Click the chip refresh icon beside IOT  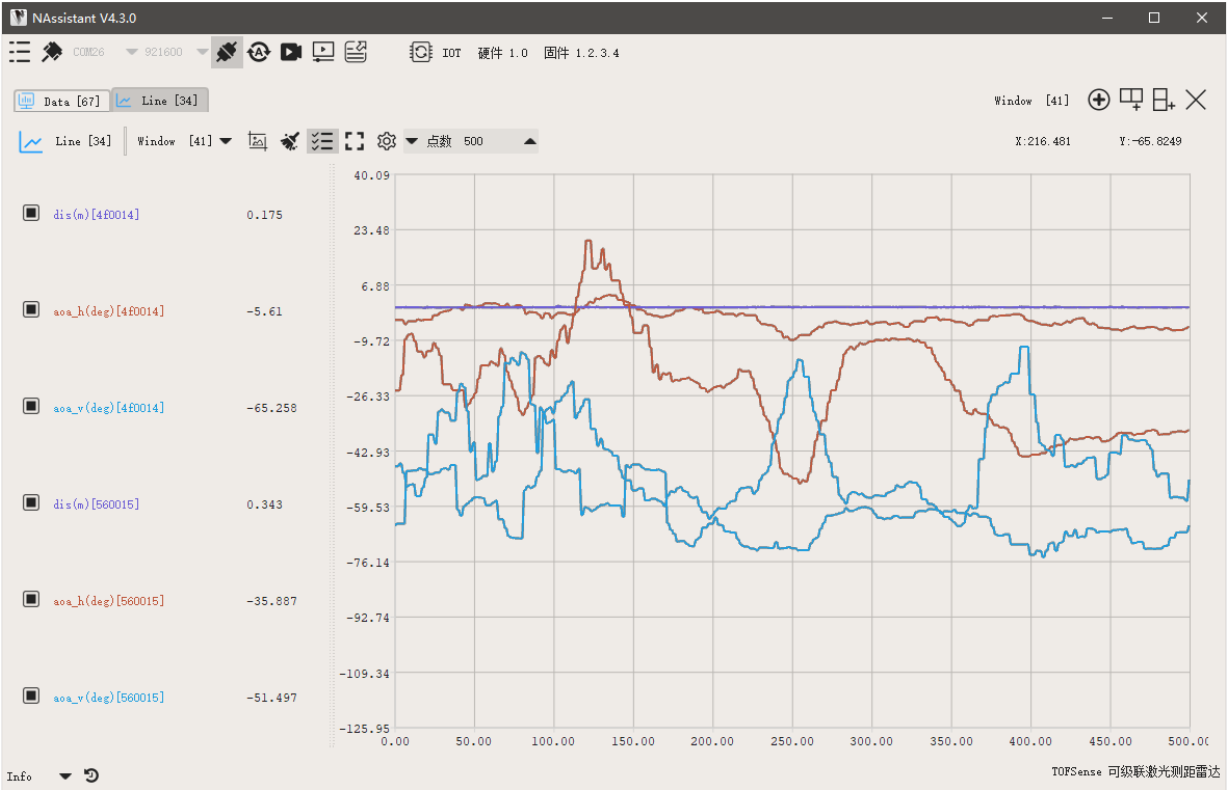tap(421, 52)
